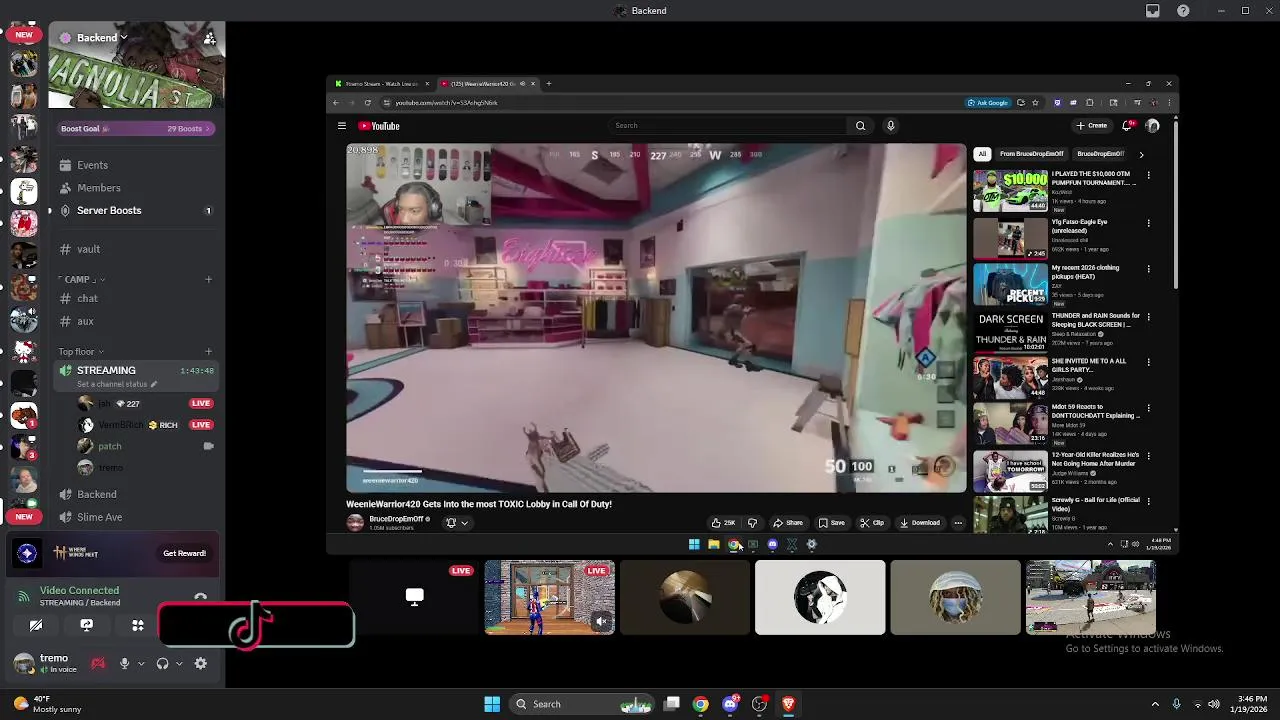Open Discord from Windows taskbar
This screenshot has width=1280, height=720.
(730, 704)
